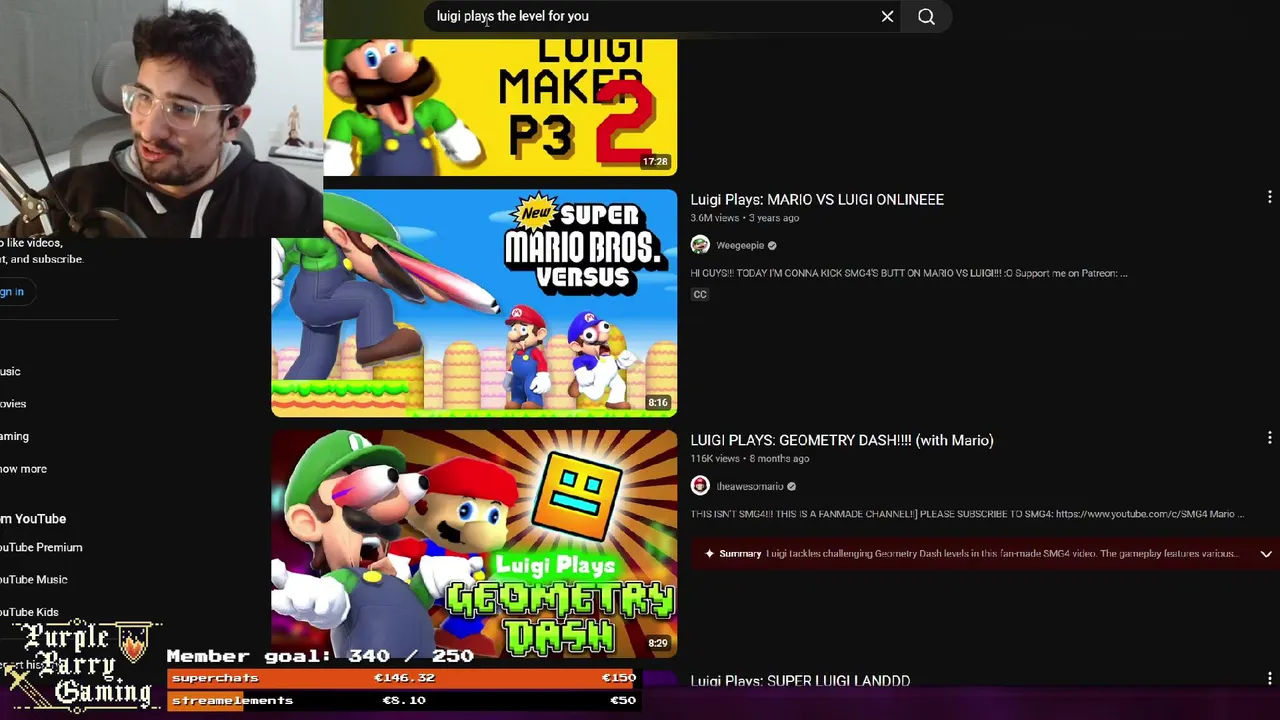Open the Luigi Plays Geometry Dash thumbnail
Viewport: 1280px width, 720px height.
(474, 544)
